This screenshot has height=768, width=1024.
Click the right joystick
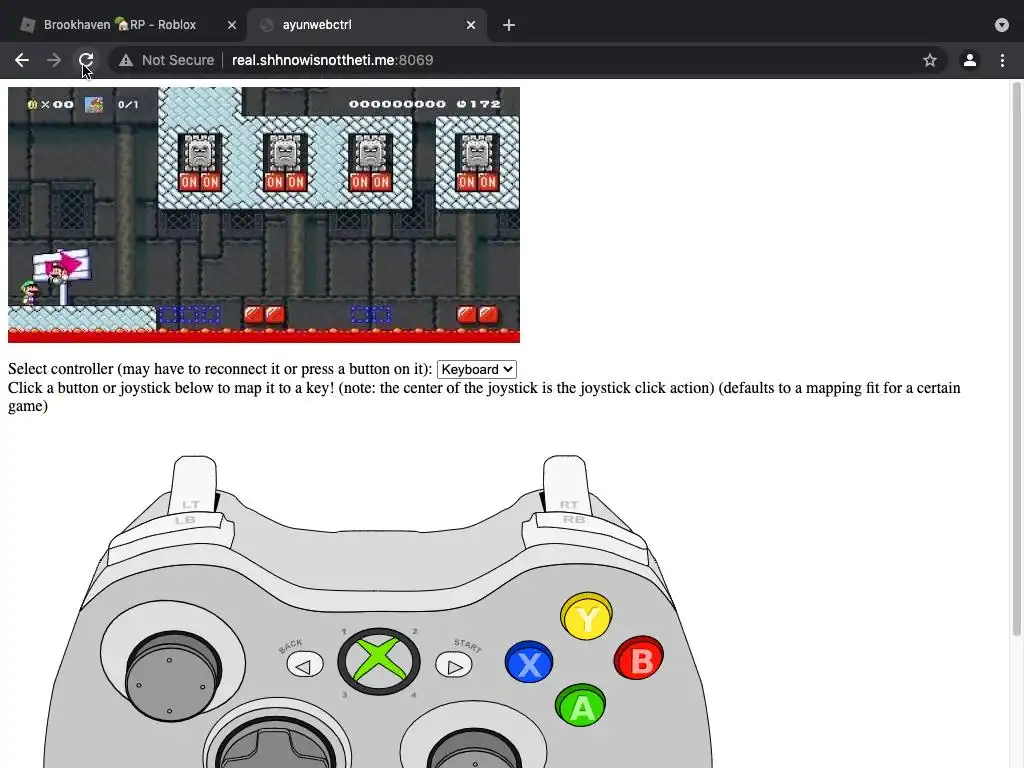pos(474,750)
